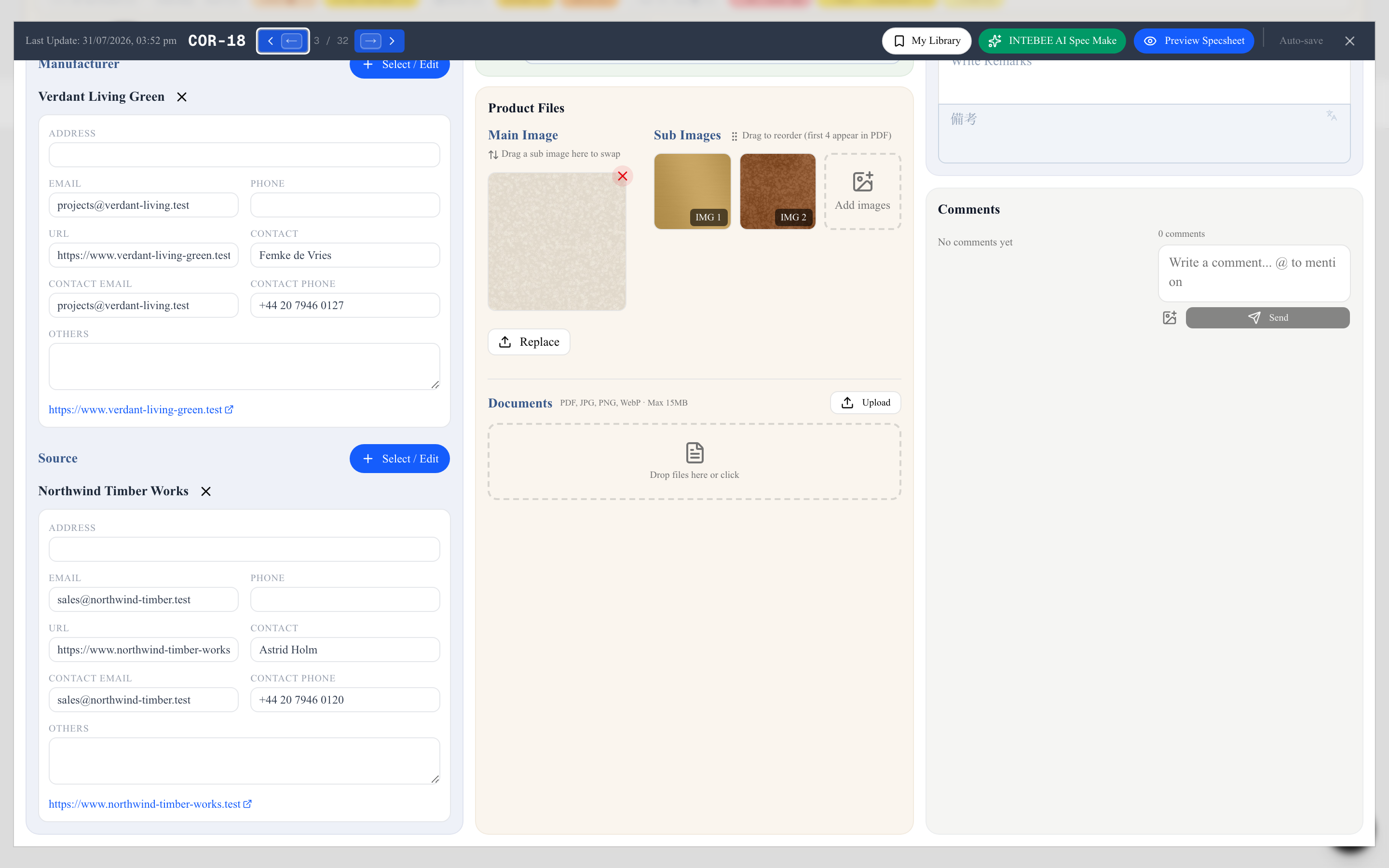
Task: Click contact field Astrid Holm
Action: pos(345,650)
